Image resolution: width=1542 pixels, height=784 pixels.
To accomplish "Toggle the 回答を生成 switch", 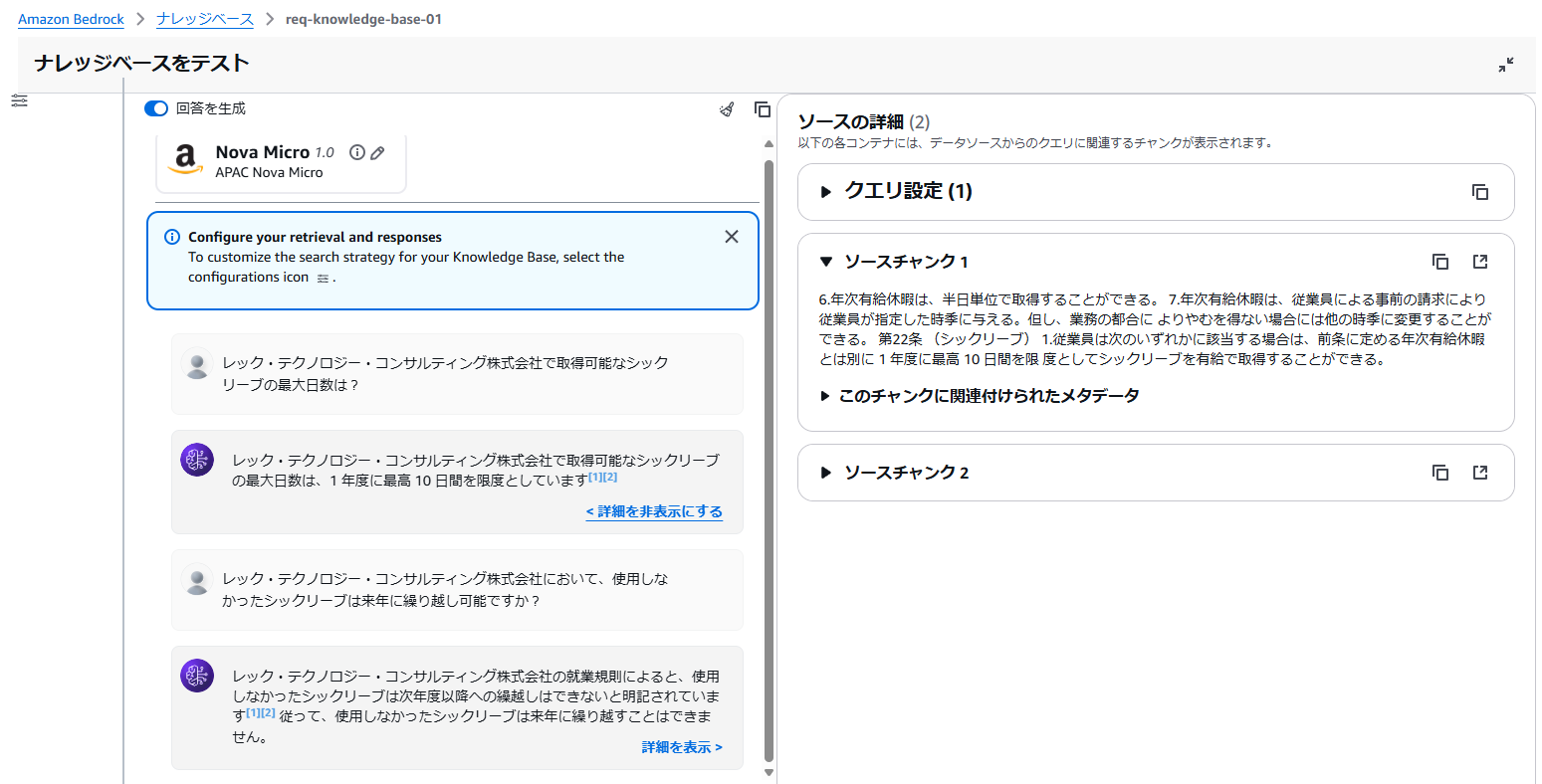I will (156, 108).
